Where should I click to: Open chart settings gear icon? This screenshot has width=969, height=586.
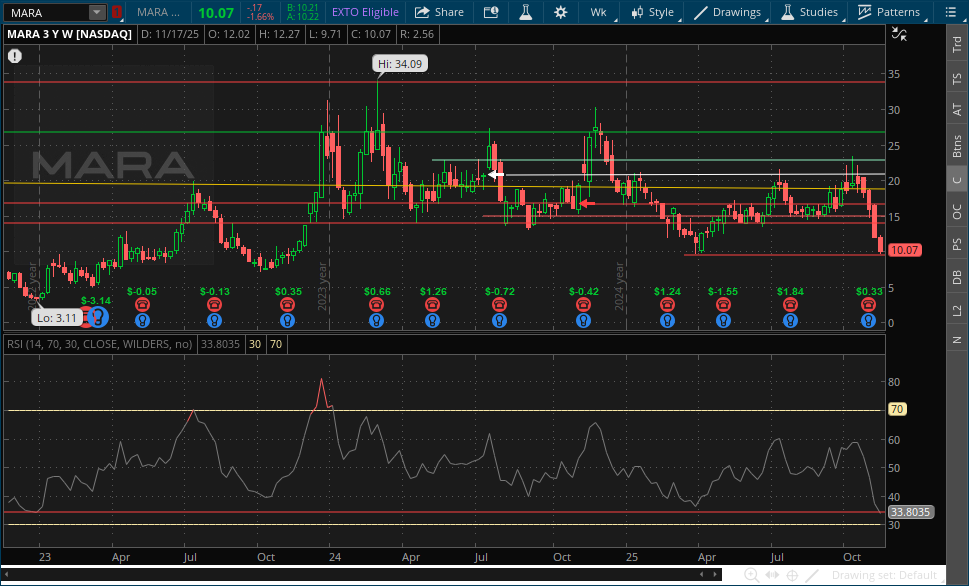pyautogui.click(x=561, y=12)
